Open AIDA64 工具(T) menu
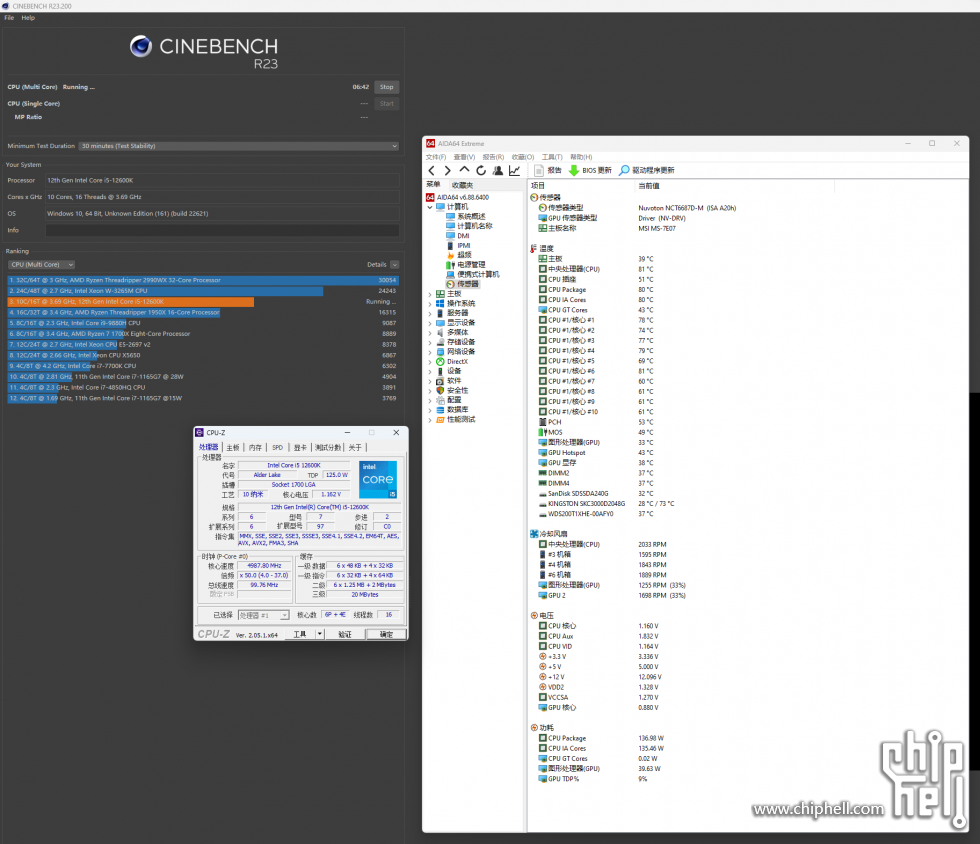 coord(552,157)
